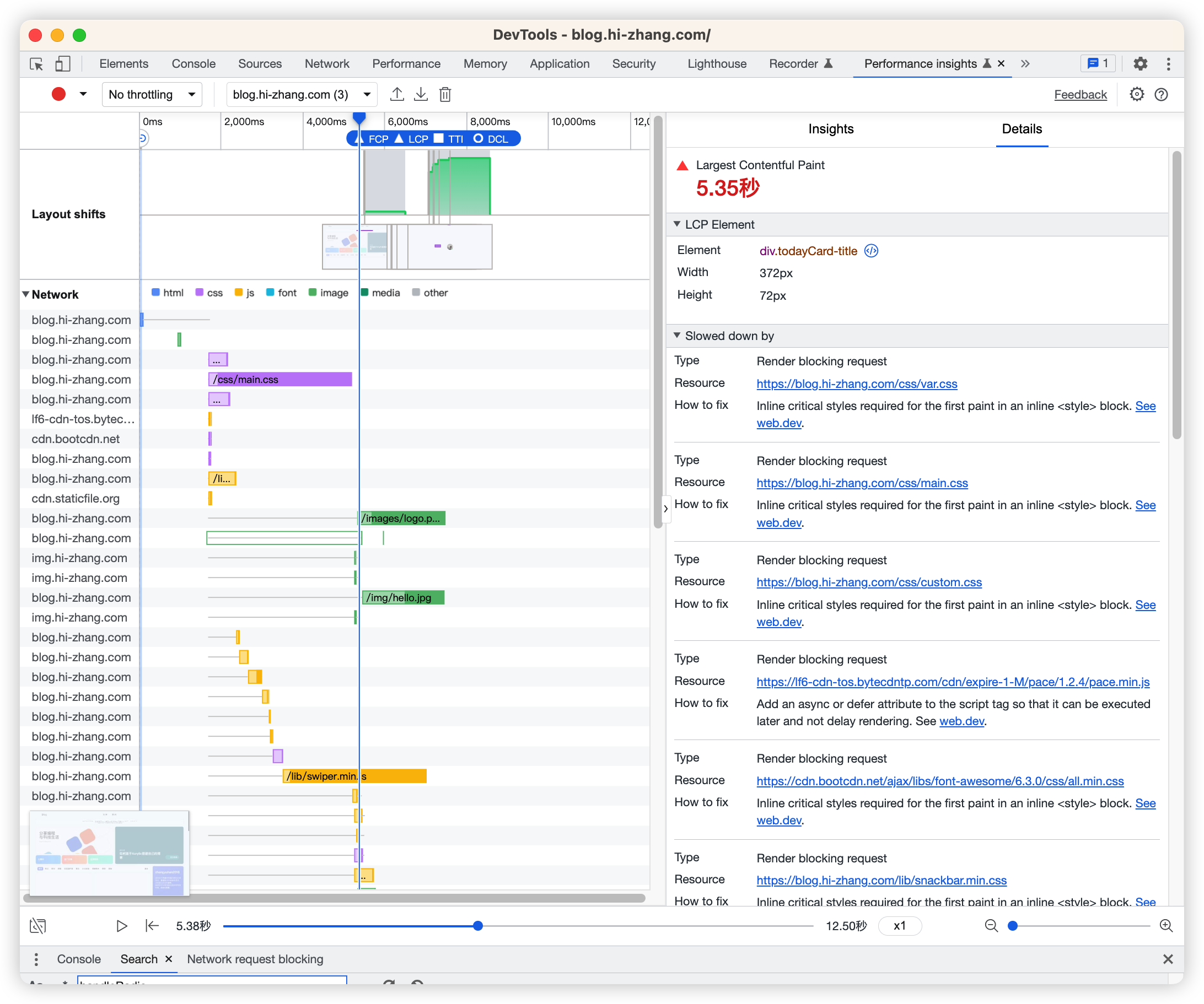Viewport: 1204px width, 1004px height.
Task: Click the Feedback link
Action: 1080,95
